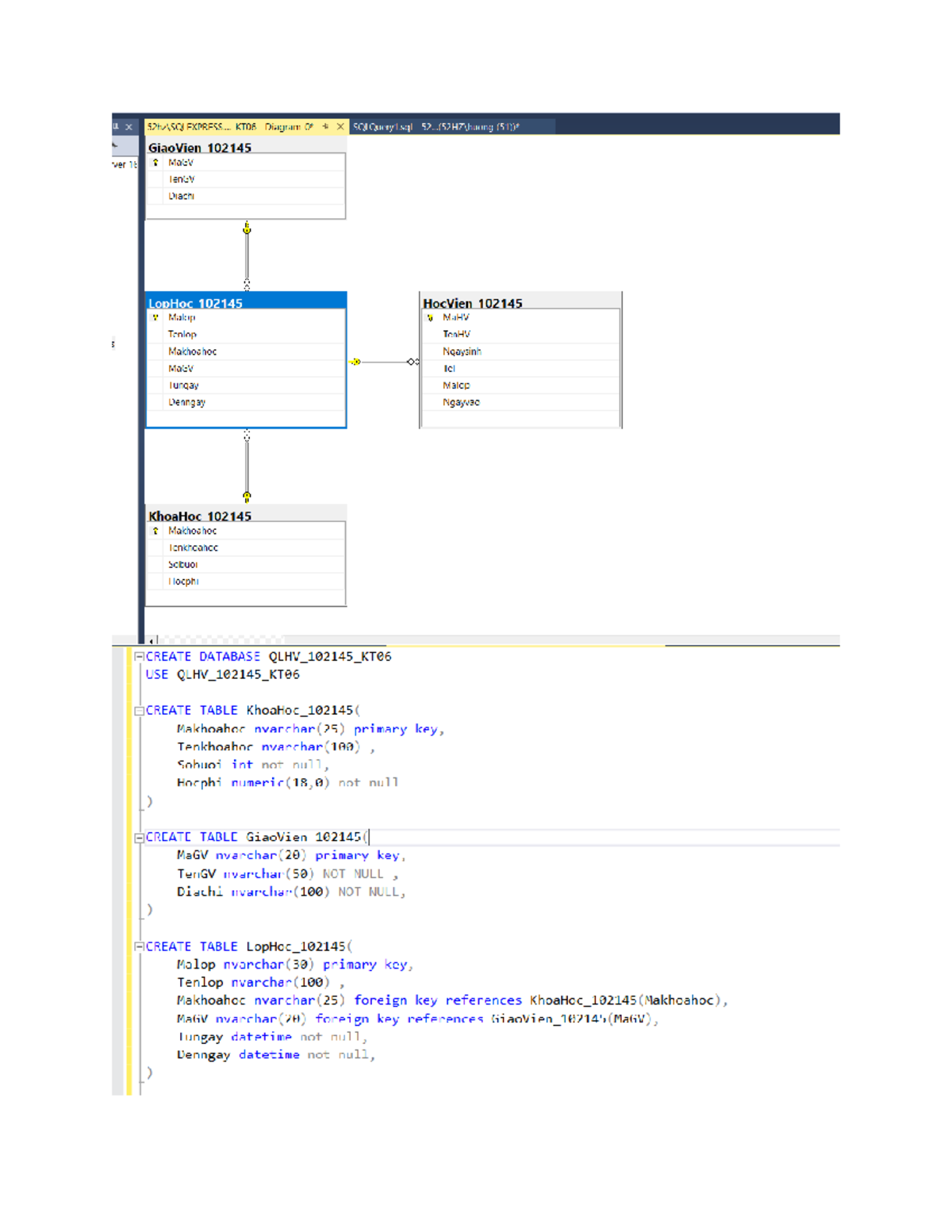This screenshot has width=952, height=1232.
Task: Click the Tungay datetime not null line
Action: click(272, 1038)
